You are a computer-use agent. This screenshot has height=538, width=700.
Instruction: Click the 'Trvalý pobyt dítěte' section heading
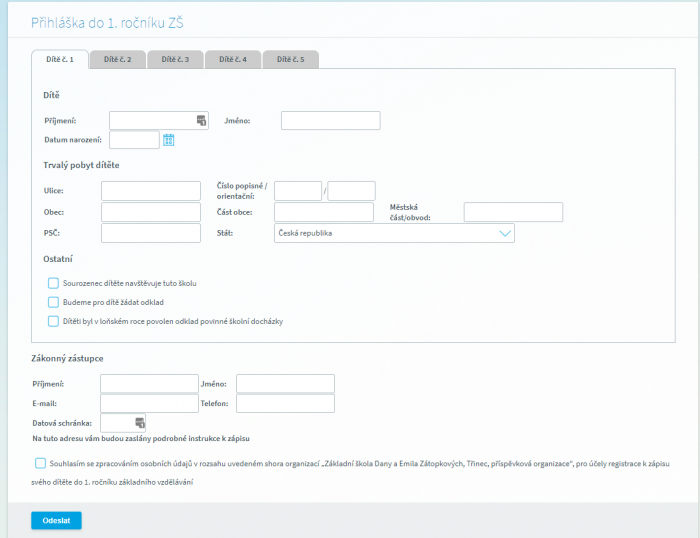click(81, 165)
